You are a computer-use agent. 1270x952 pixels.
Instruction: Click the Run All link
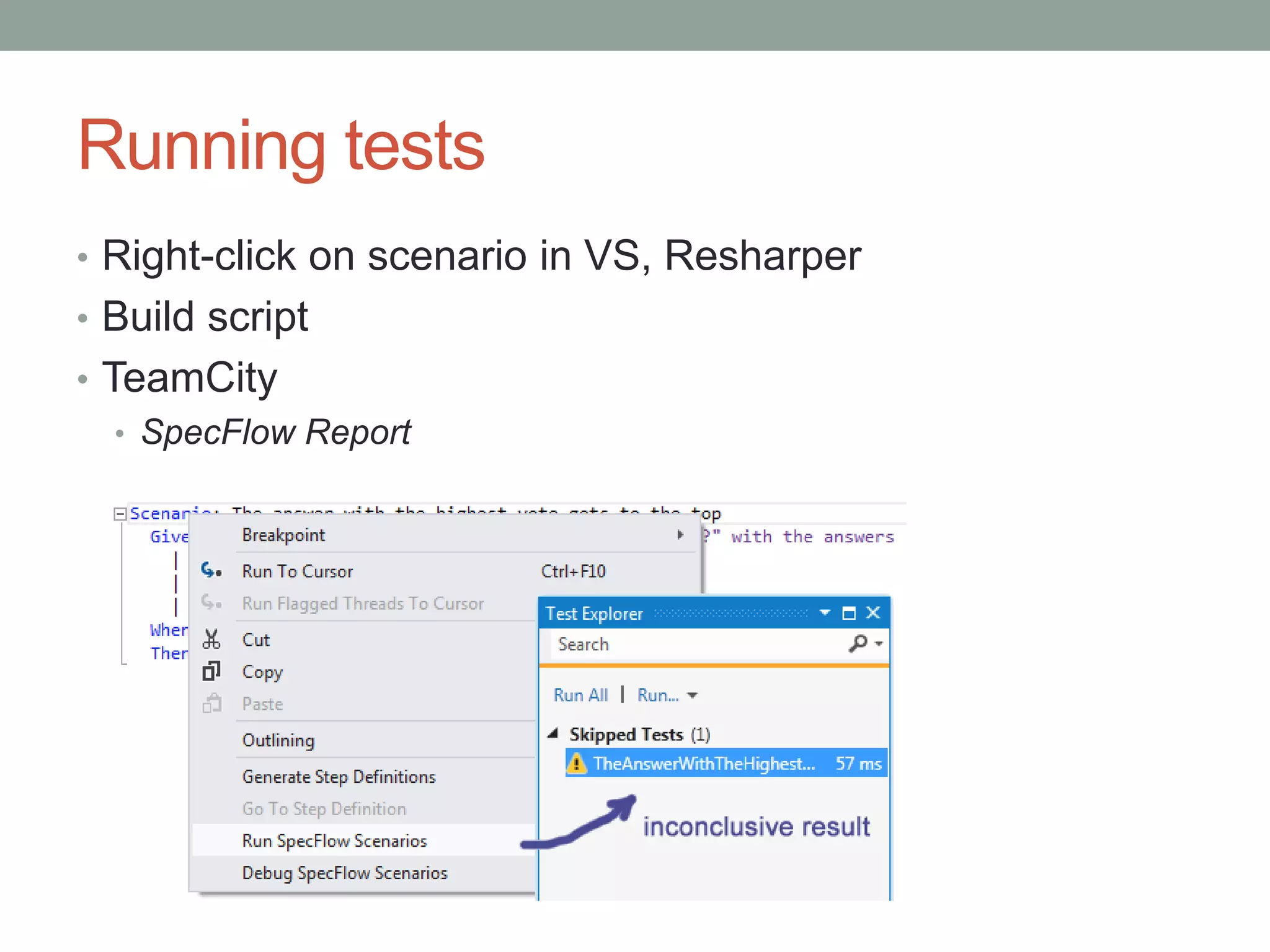pyautogui.click(x=580, y=695)
